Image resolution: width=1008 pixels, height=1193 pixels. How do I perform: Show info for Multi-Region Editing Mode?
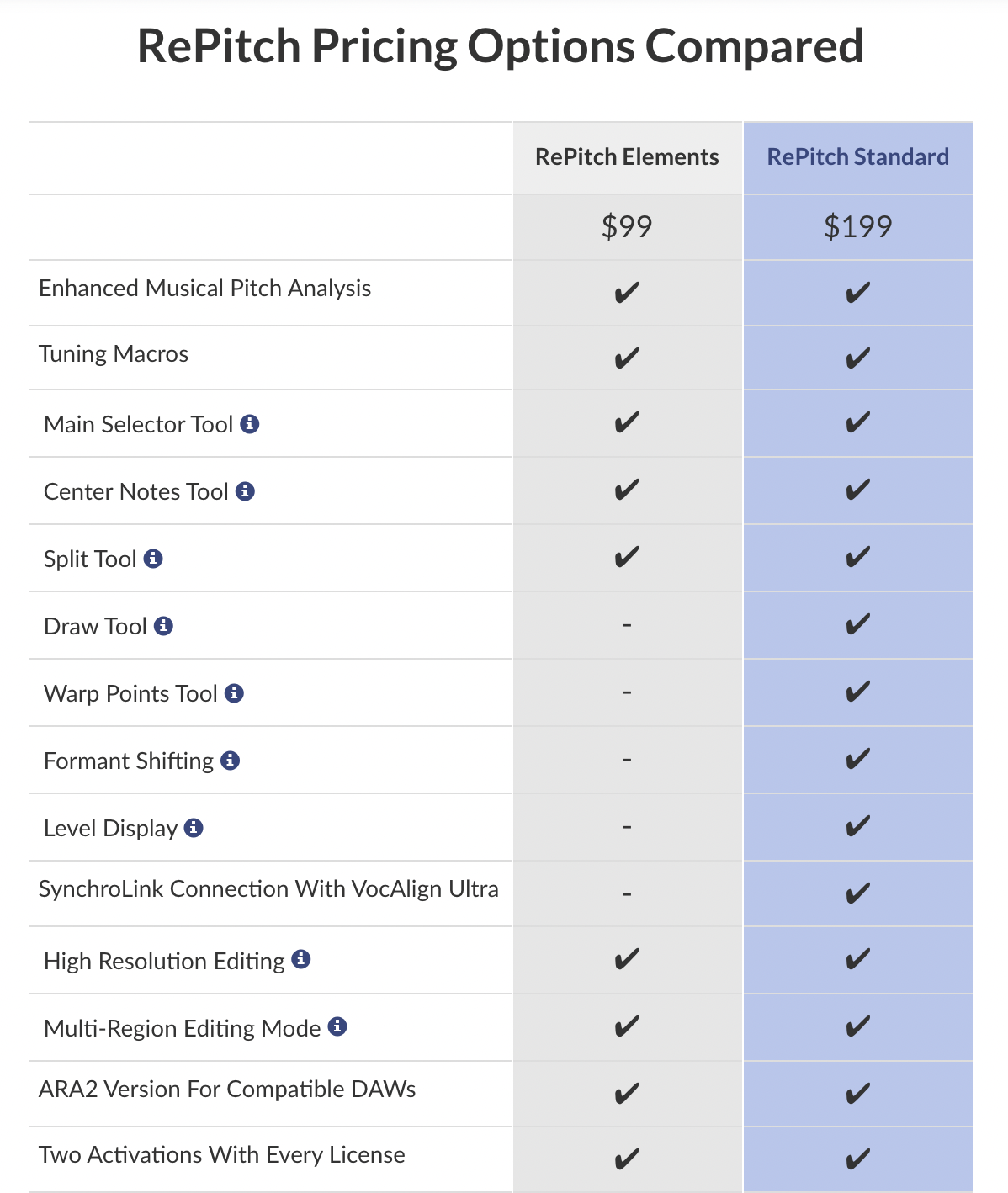coord(337,1026)
